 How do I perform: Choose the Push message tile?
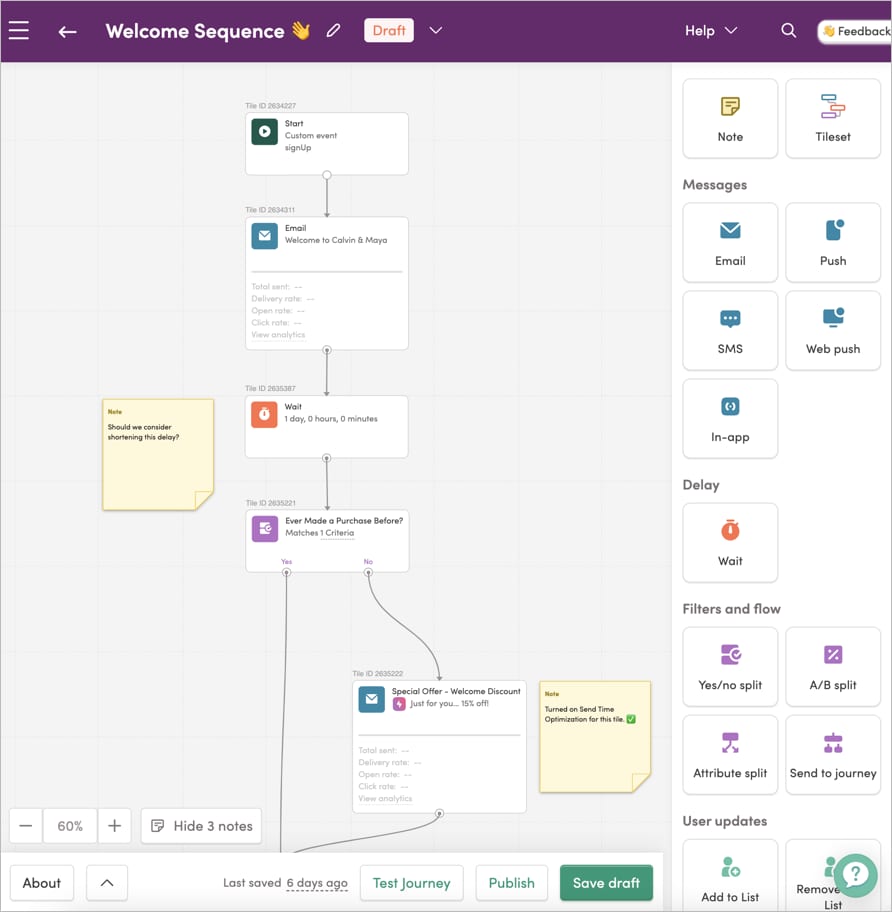coord(833,243)
